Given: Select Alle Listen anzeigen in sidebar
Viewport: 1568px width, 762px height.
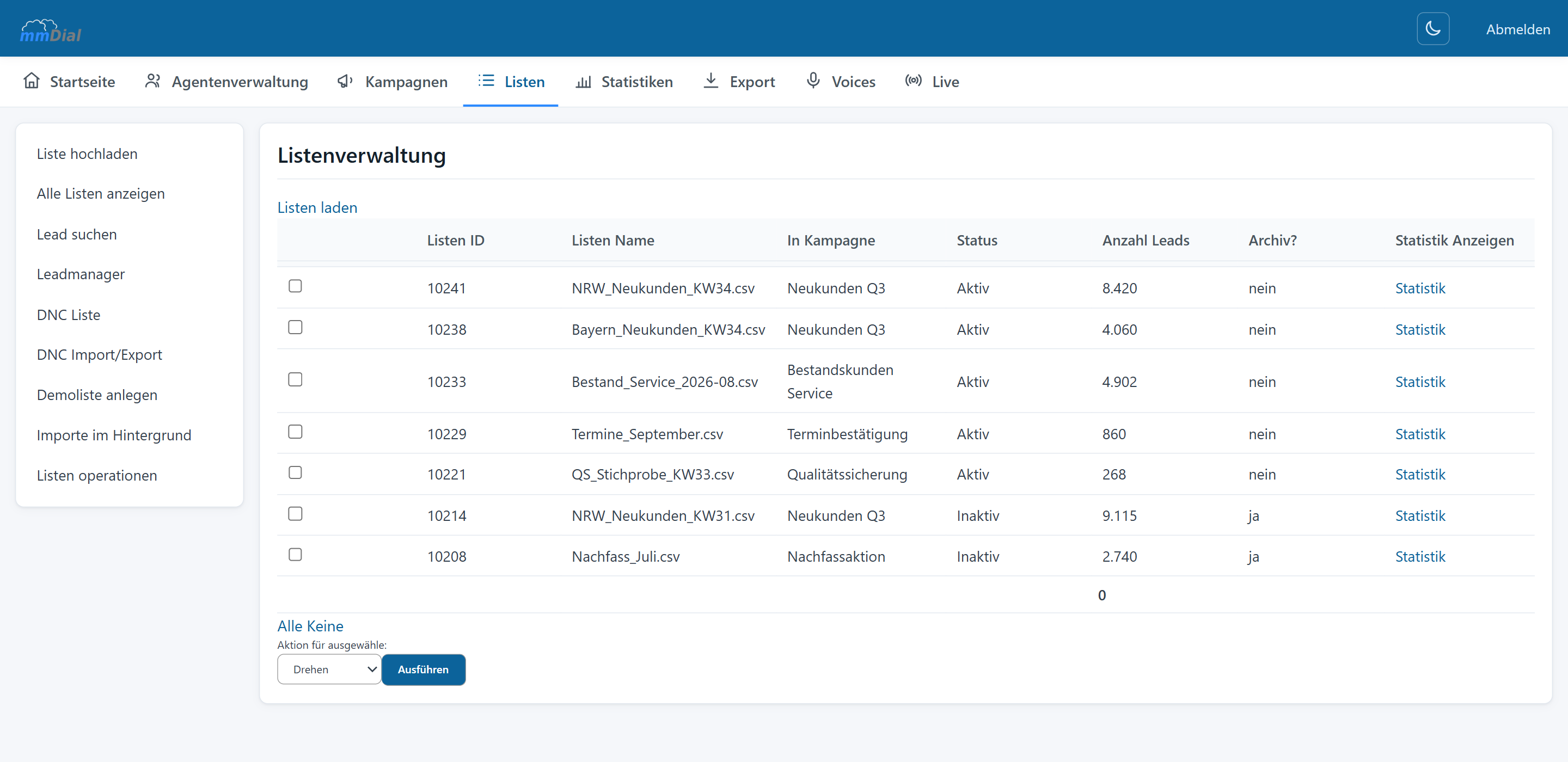Looking at the screenshot, I should 100,194.
